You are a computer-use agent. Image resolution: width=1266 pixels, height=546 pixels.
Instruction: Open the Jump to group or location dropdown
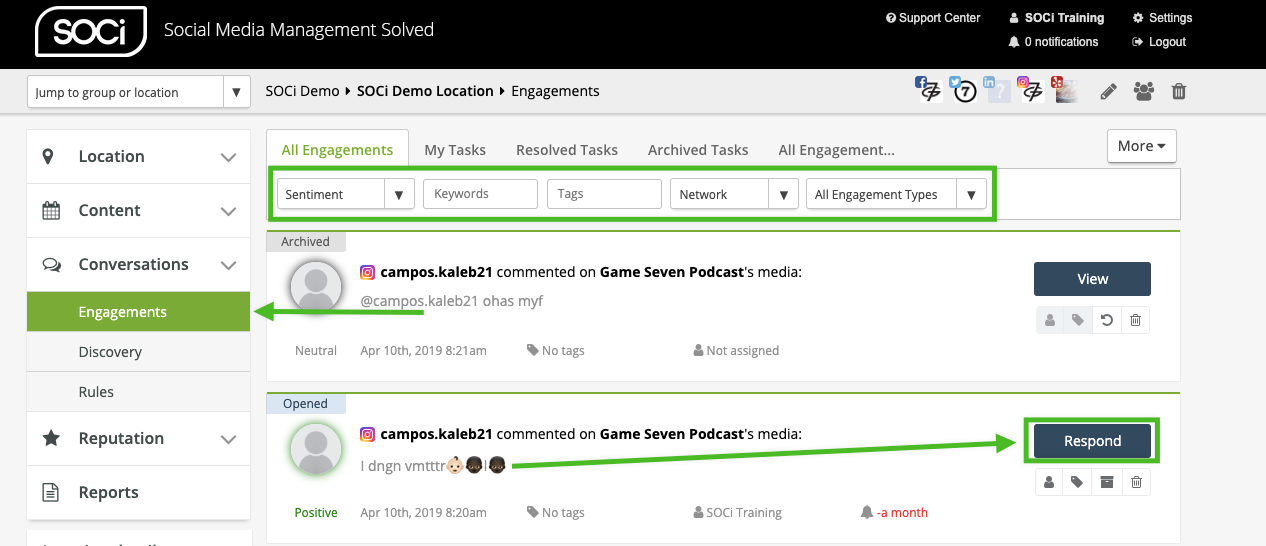pyautogui.click(x=139, y=92)
